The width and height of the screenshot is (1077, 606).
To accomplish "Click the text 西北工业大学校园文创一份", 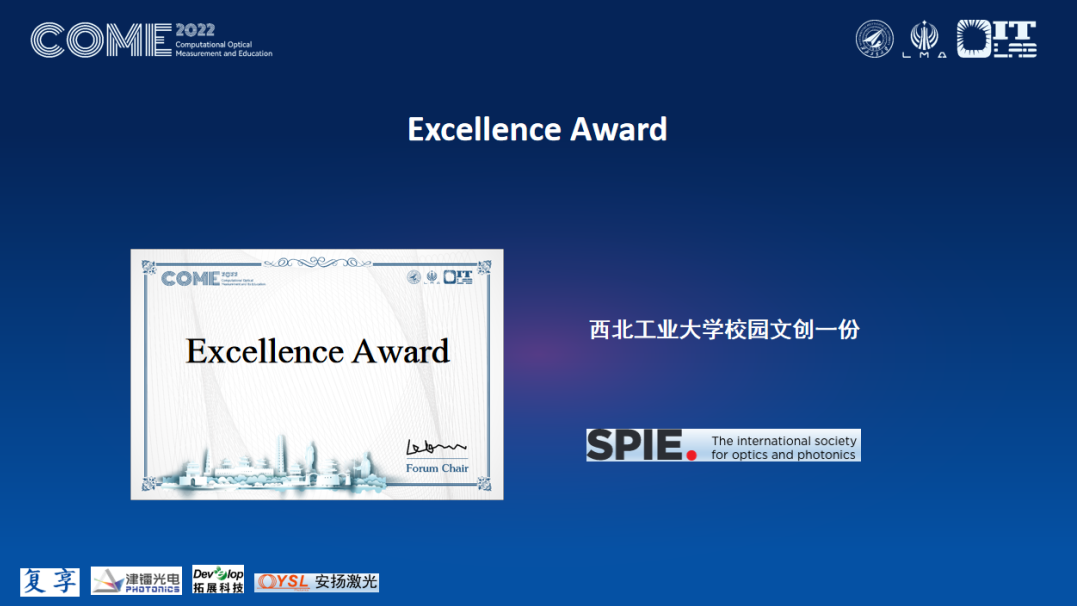I will [x=724, y=330].
